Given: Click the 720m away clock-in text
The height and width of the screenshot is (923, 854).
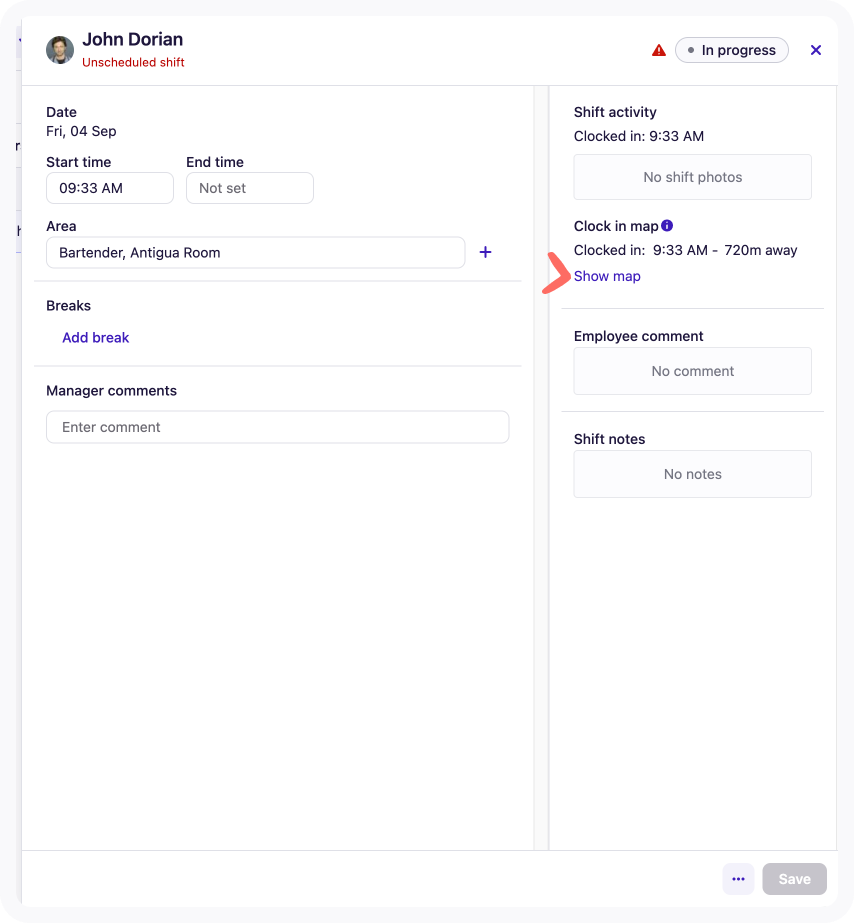Looking at the screenshot, I should click(x=760, y=250).
